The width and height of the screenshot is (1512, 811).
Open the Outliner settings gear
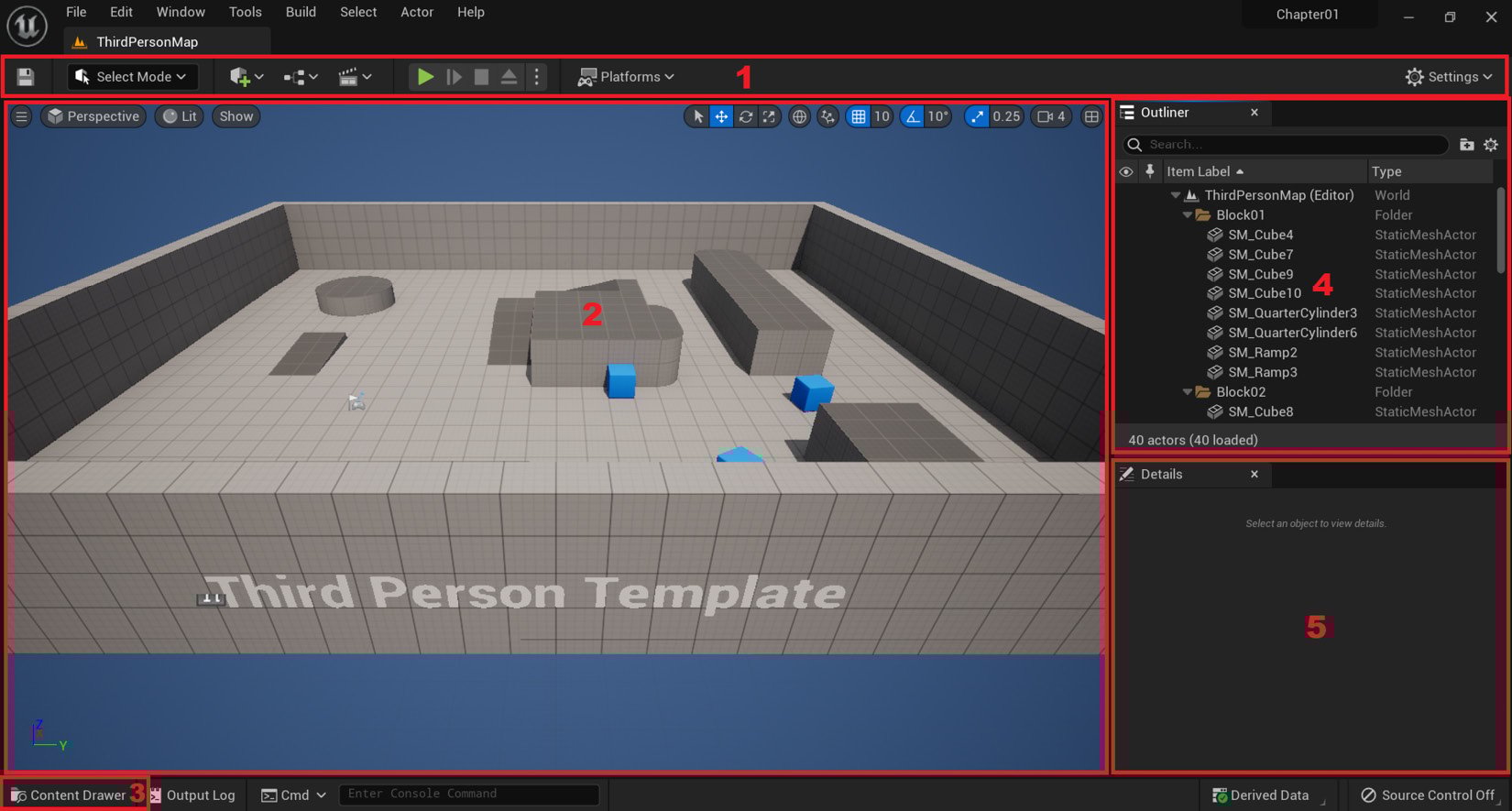tap(1491, 145)
